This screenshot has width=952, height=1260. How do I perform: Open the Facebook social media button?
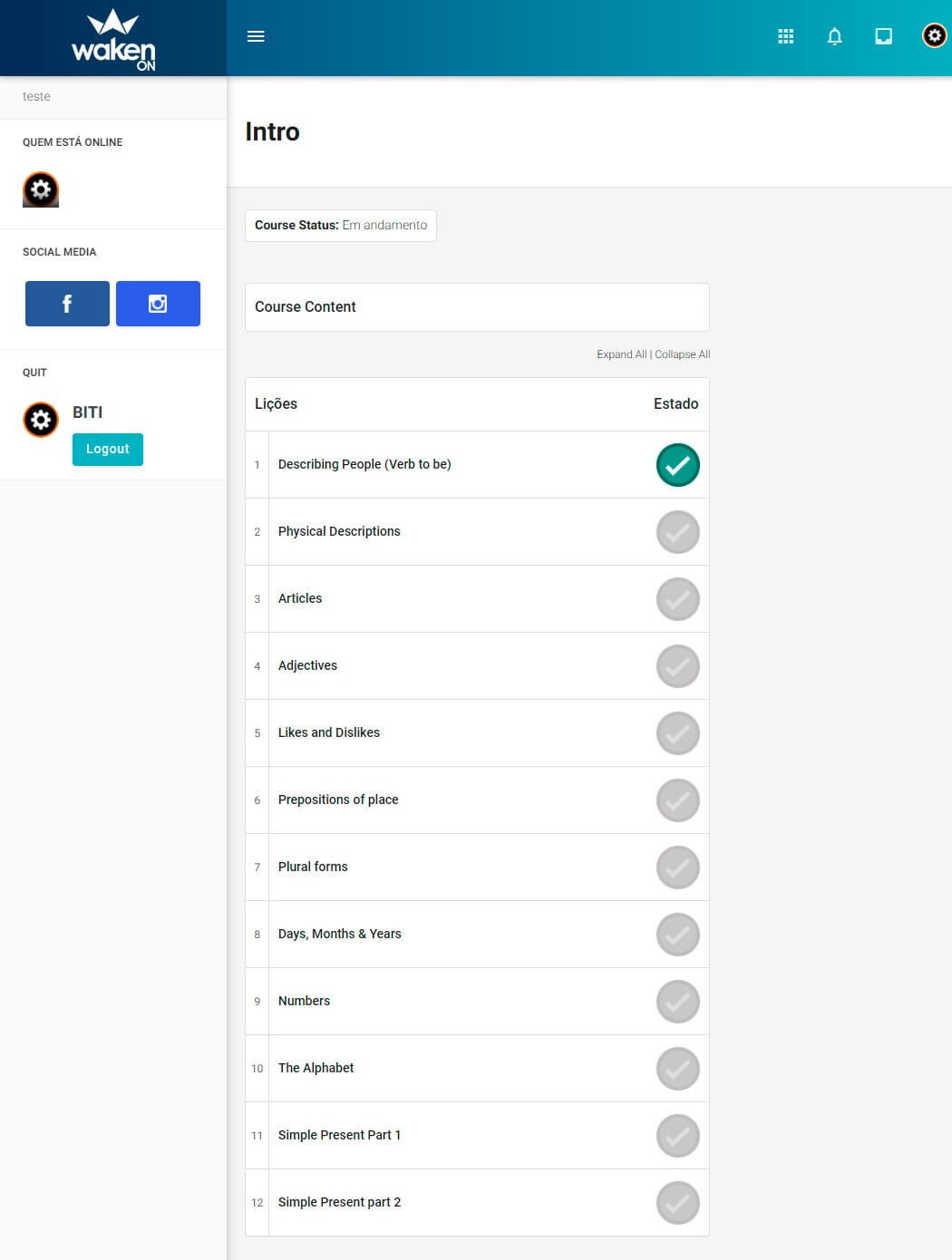(x=67, y=304)
